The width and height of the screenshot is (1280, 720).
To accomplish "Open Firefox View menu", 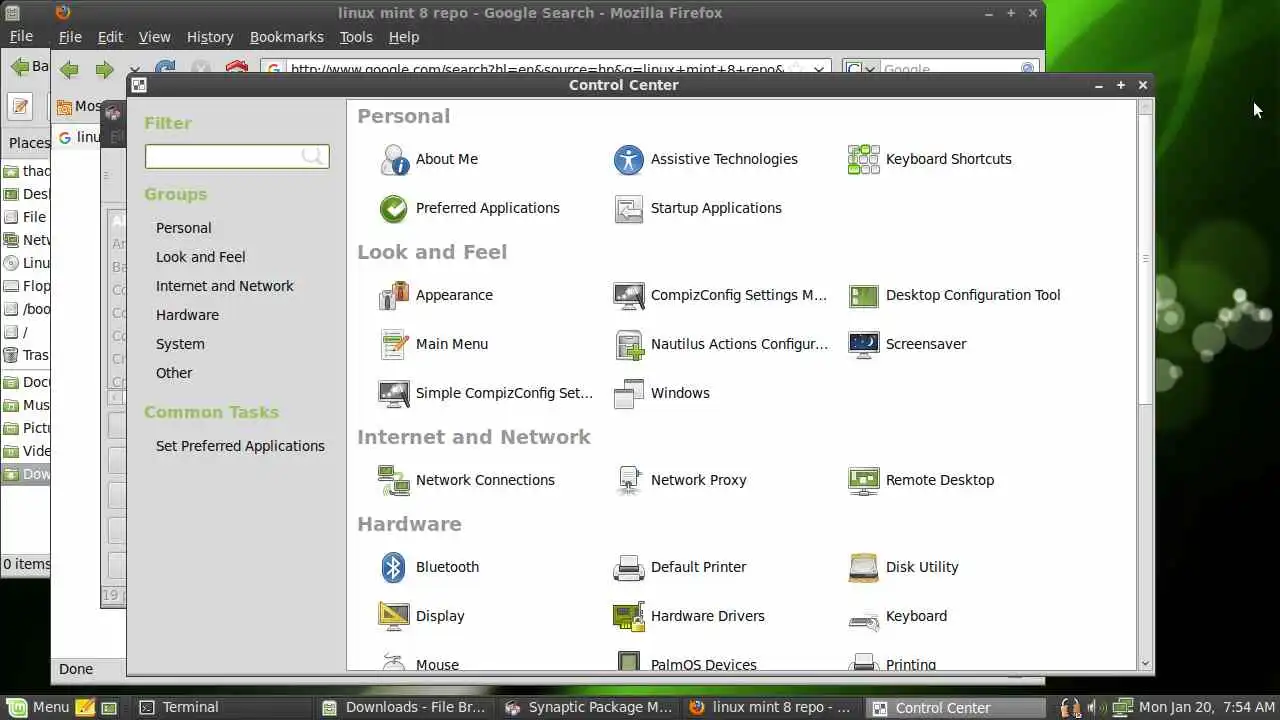I will tap(154, 37).
